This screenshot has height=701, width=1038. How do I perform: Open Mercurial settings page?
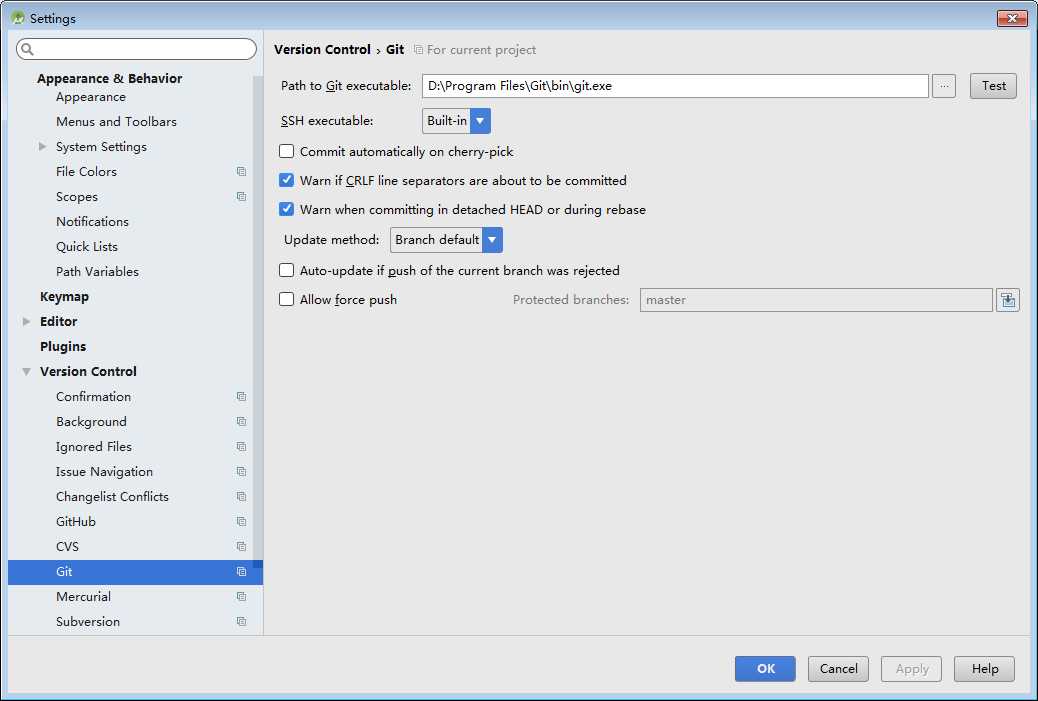[x=83, y=596]
